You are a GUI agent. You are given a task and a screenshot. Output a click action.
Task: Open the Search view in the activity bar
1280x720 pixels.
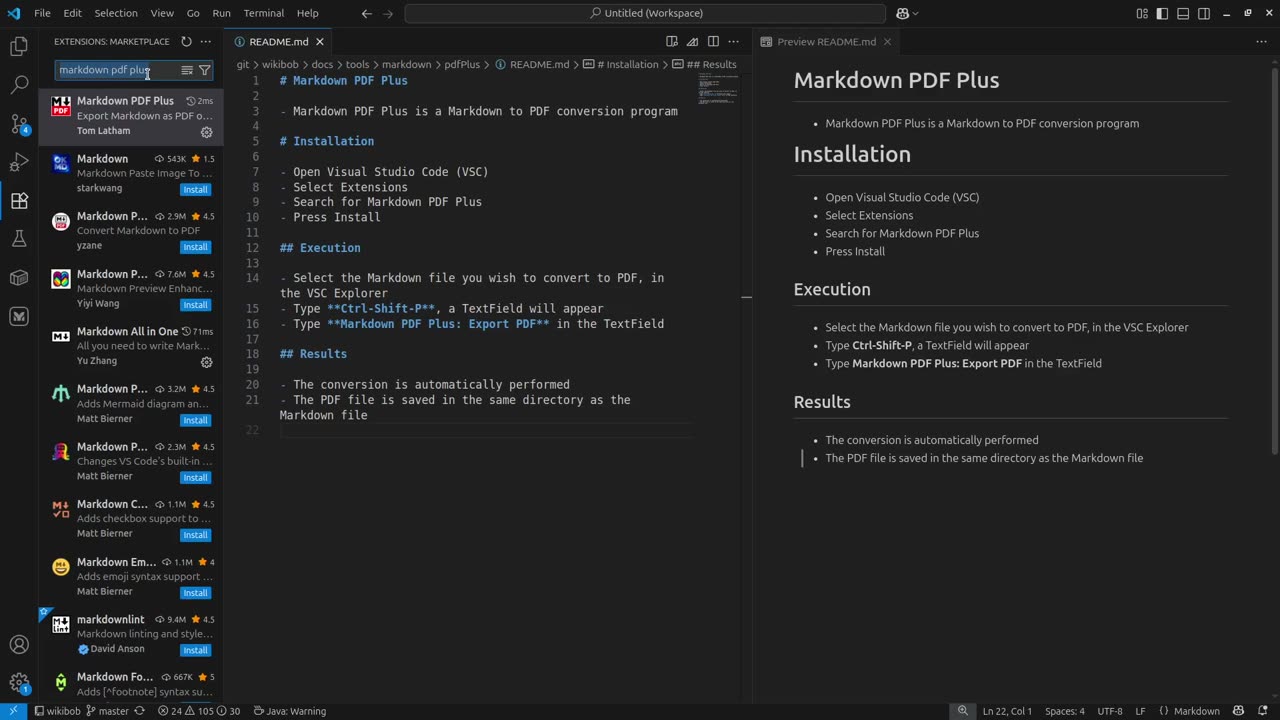click(x=19, y=85)
